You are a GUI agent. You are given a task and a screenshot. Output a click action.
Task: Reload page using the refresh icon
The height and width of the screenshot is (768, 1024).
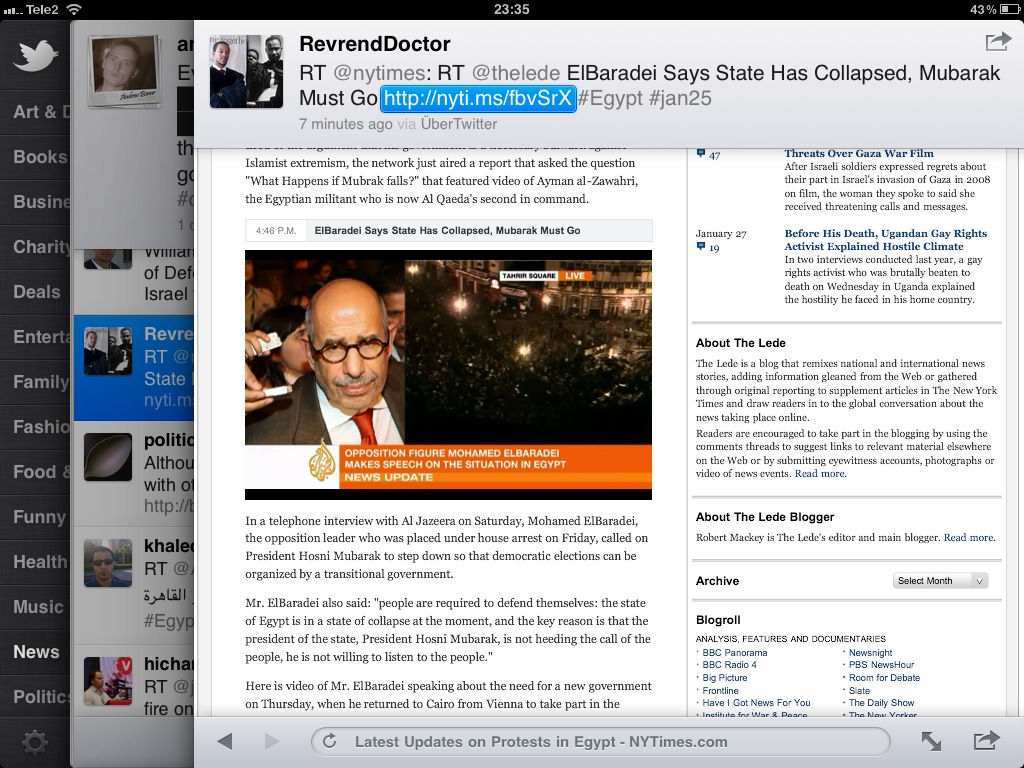pyautogui.click(x=330, y=741)
